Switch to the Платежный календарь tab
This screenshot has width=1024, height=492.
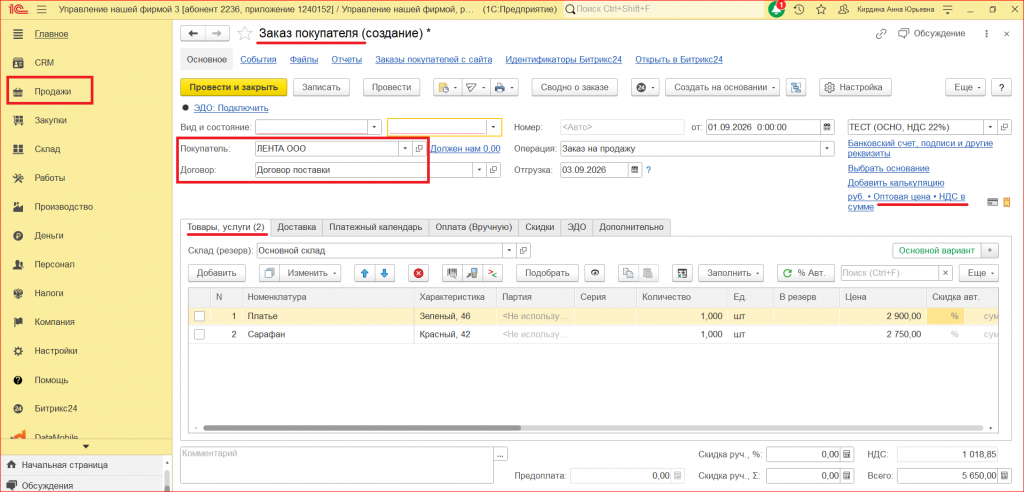(x=376, y=227)
